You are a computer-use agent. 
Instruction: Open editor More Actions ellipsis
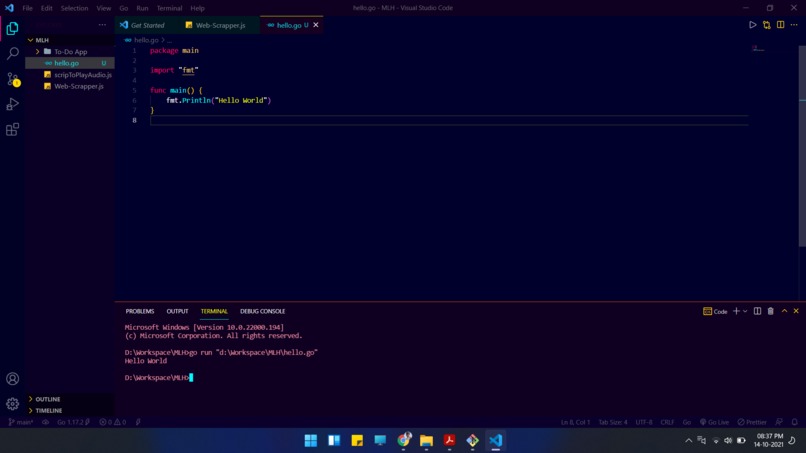pos(794,25)
